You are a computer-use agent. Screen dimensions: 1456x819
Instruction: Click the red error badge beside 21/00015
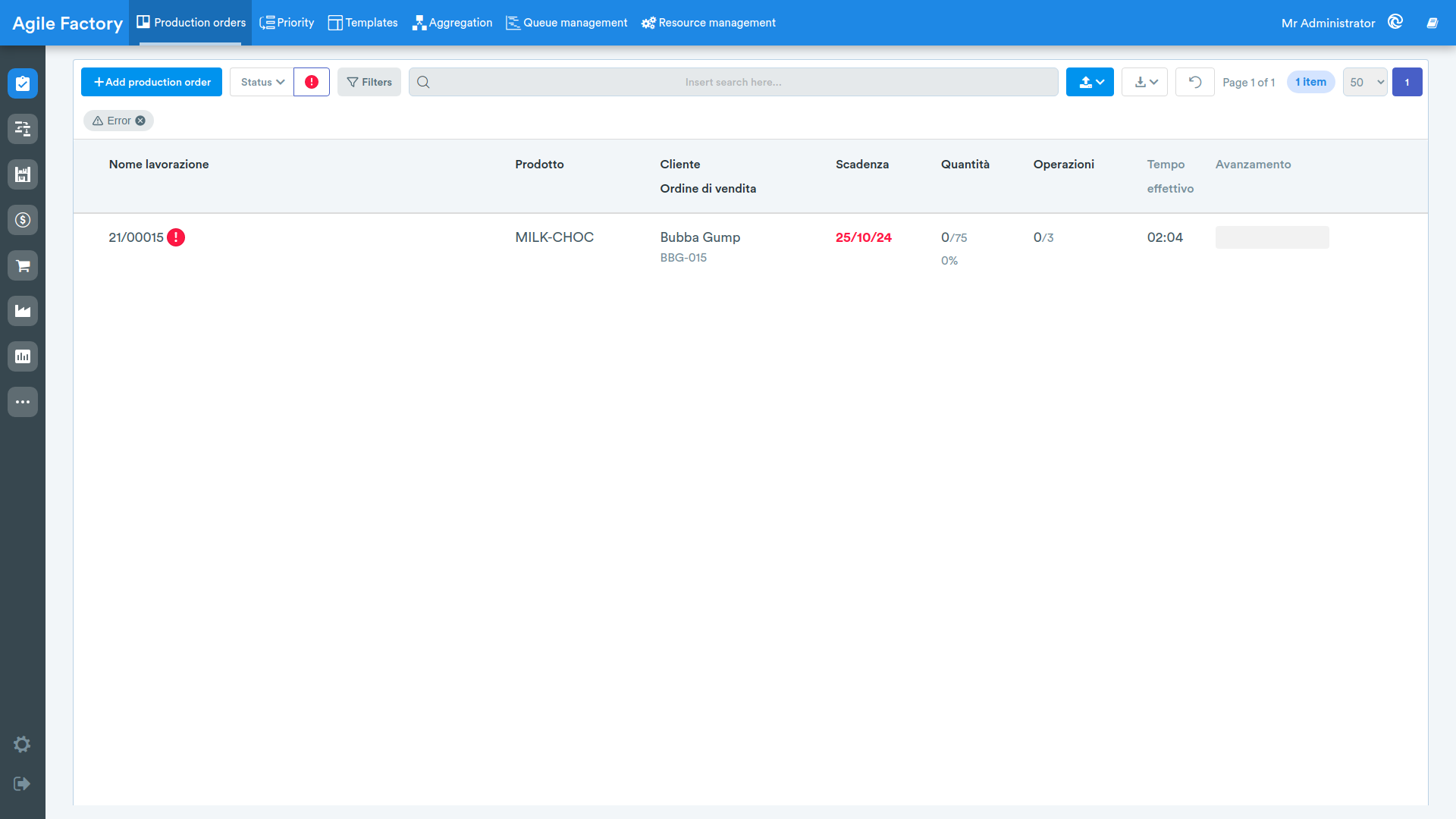(176, 237)
